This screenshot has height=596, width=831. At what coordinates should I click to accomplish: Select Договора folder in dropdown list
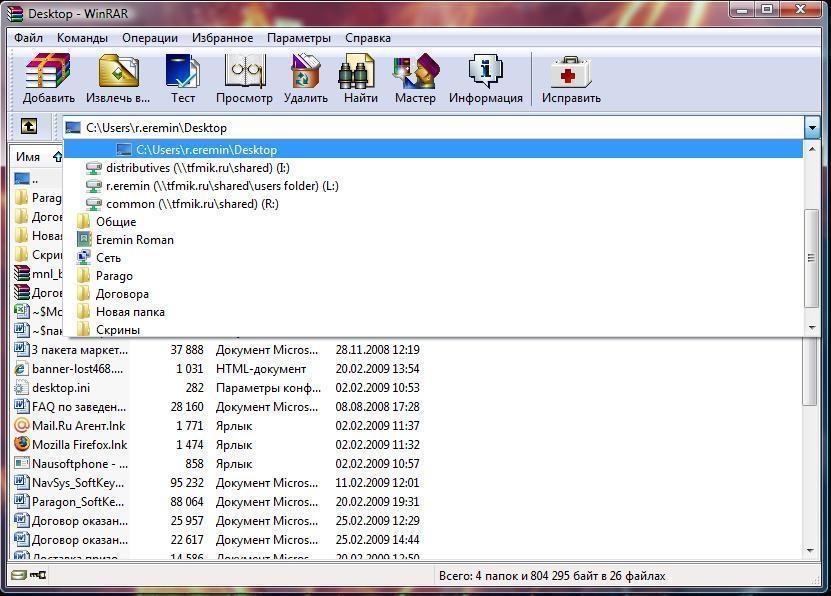(122, 294)
